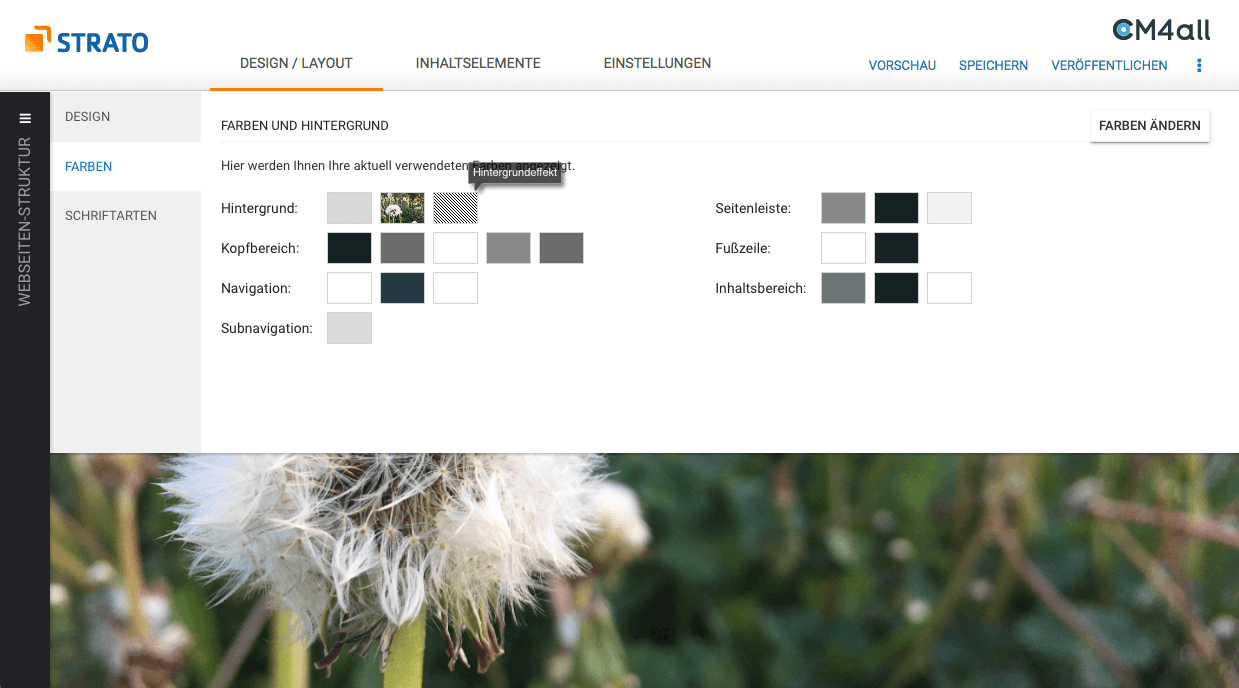Select the dark Seitenleiste swatch

[x=896, y=208]
